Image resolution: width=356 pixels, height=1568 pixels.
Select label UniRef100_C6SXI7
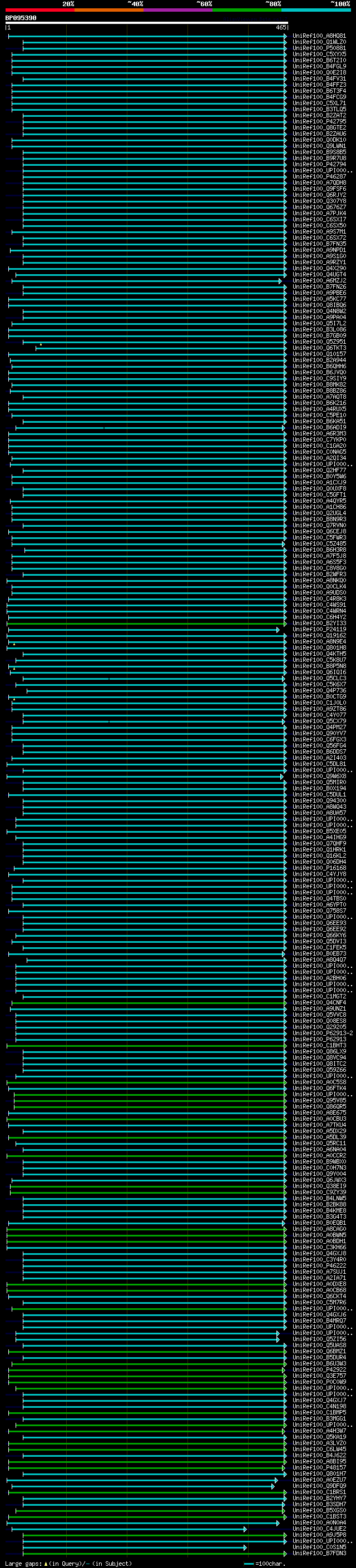click(319, 220)
